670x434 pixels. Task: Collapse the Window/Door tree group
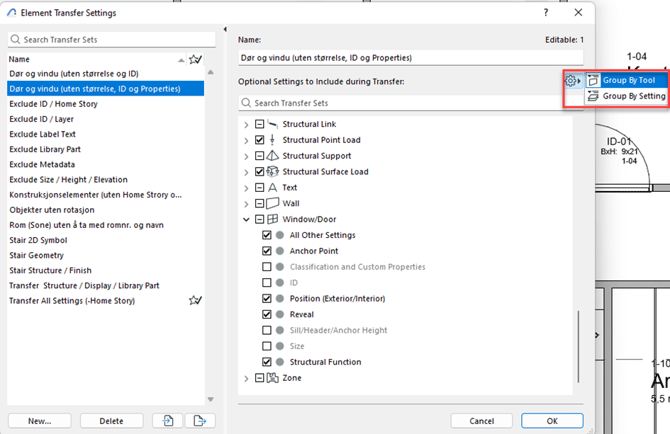(247, 219)
